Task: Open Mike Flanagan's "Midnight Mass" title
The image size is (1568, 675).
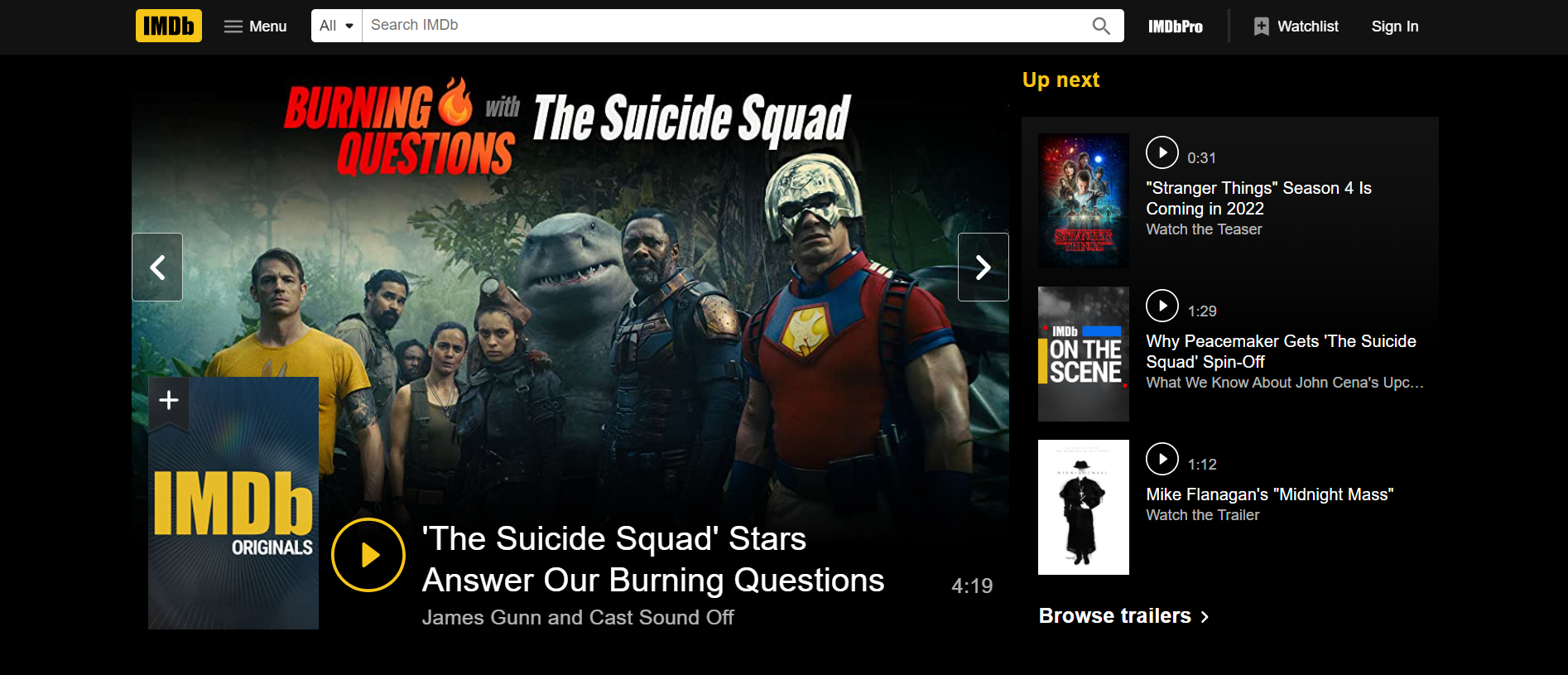Action: pyautogui.click(x=1270, y=494)
